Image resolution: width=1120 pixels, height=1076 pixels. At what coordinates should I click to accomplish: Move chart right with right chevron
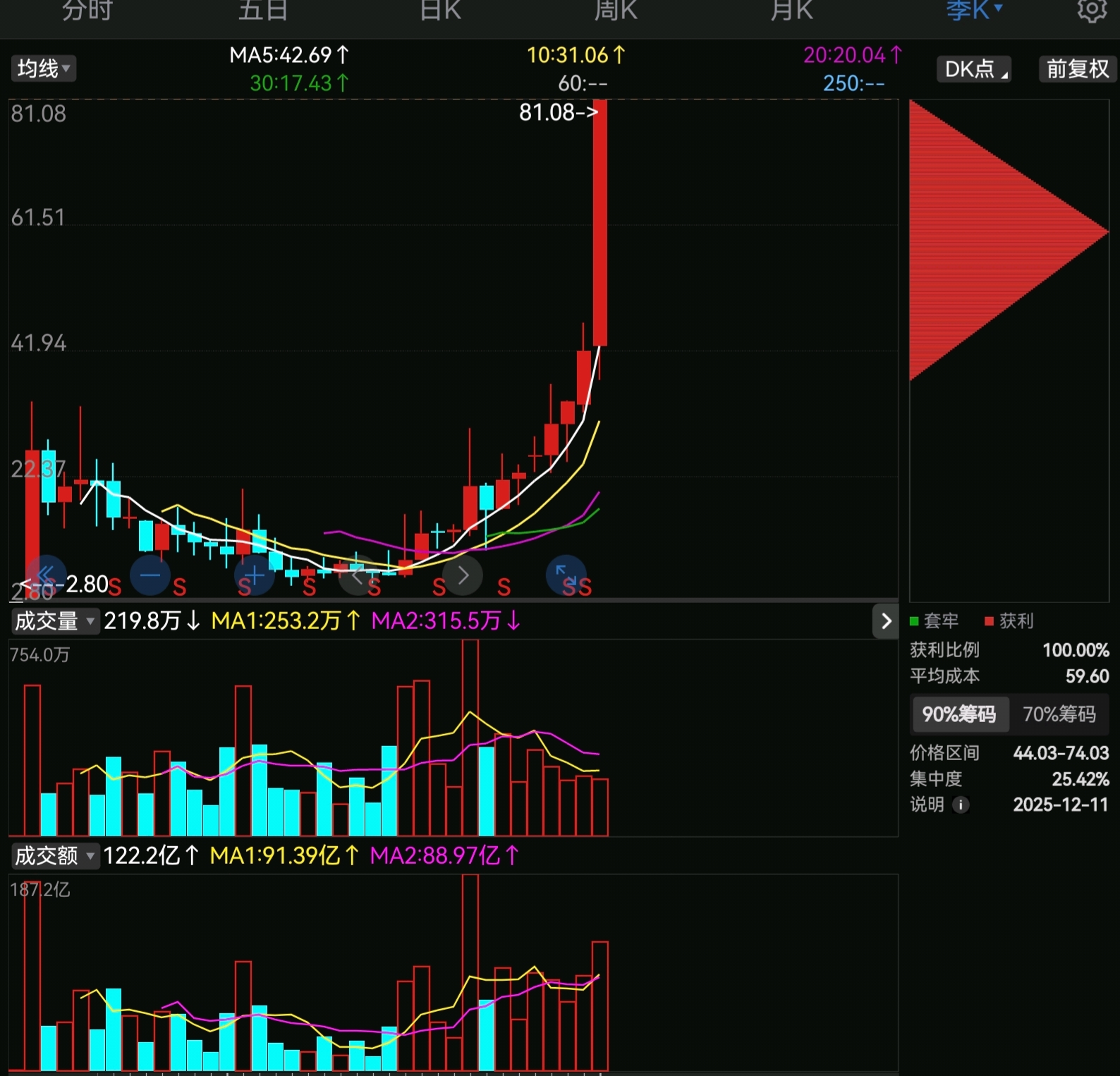(463, 575)
